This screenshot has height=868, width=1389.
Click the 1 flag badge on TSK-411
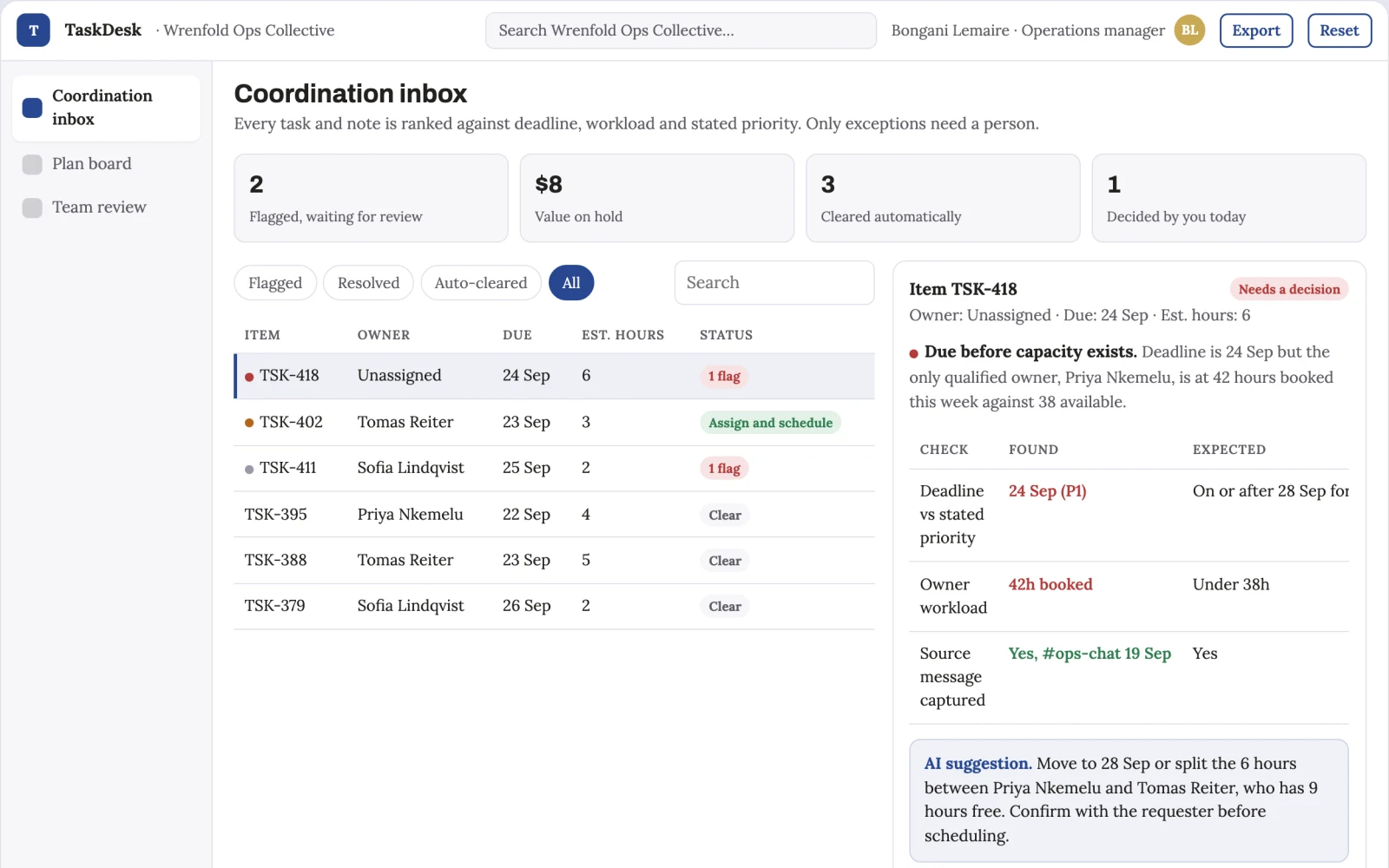(x=724, y=469)
